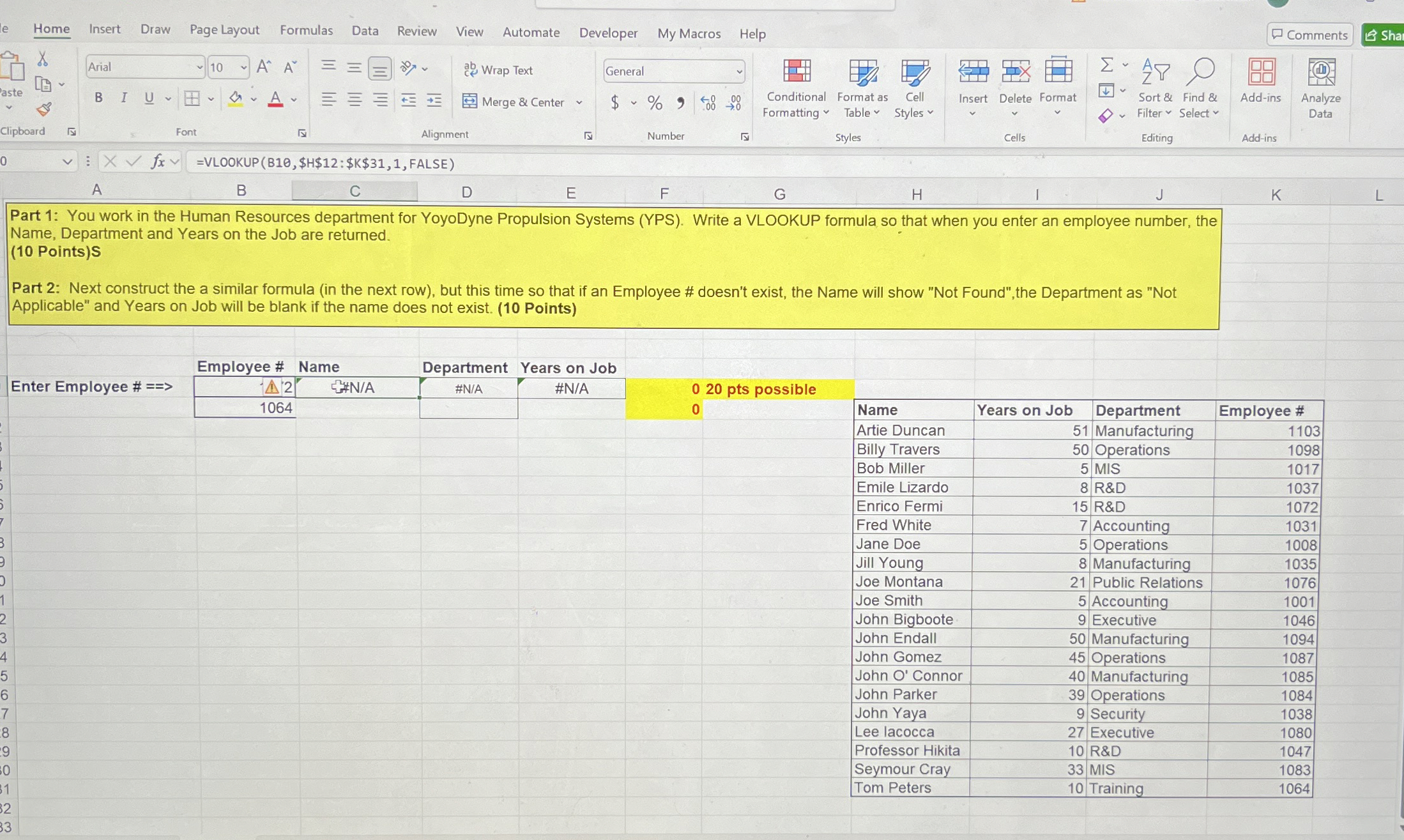
Task: Open the Add-ins gallery
Action: (1261, 81)
